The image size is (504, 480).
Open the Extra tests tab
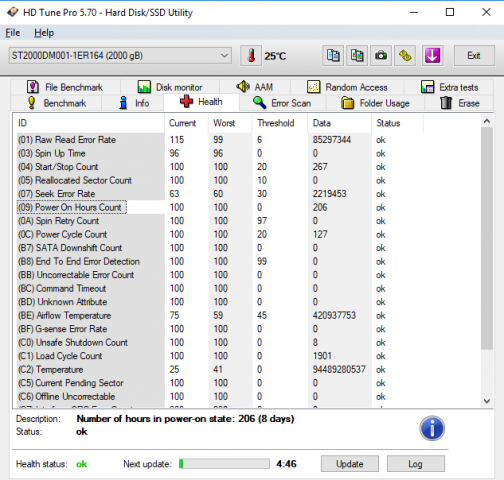[449, 87]
